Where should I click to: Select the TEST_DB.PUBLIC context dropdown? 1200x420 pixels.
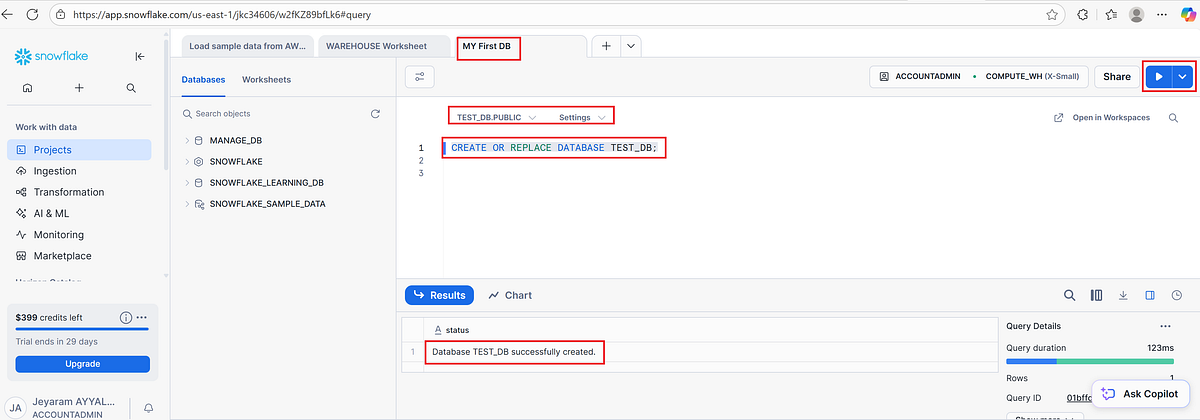click(496, 117)
